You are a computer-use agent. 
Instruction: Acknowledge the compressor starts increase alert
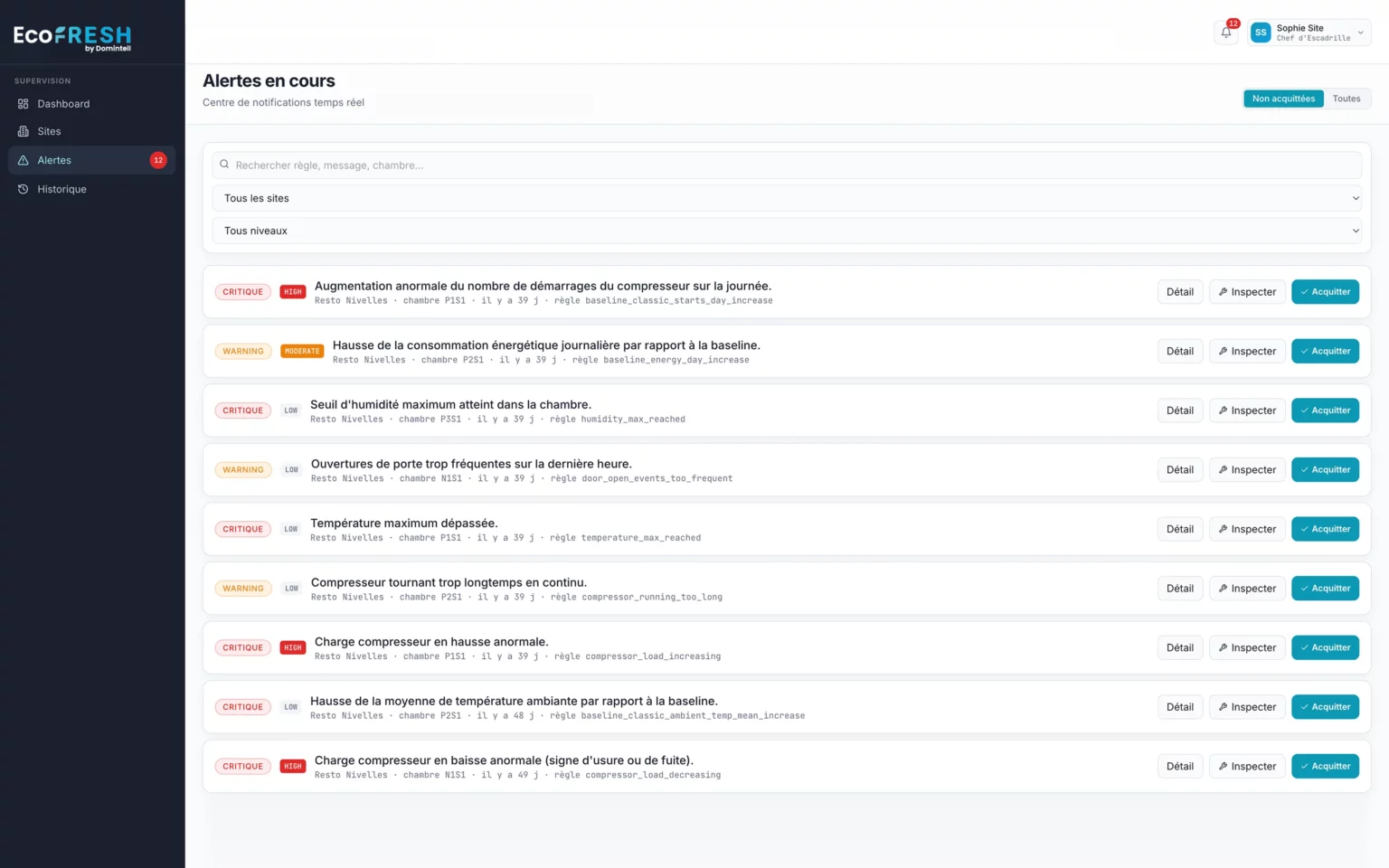click(x=1325, y=292)
